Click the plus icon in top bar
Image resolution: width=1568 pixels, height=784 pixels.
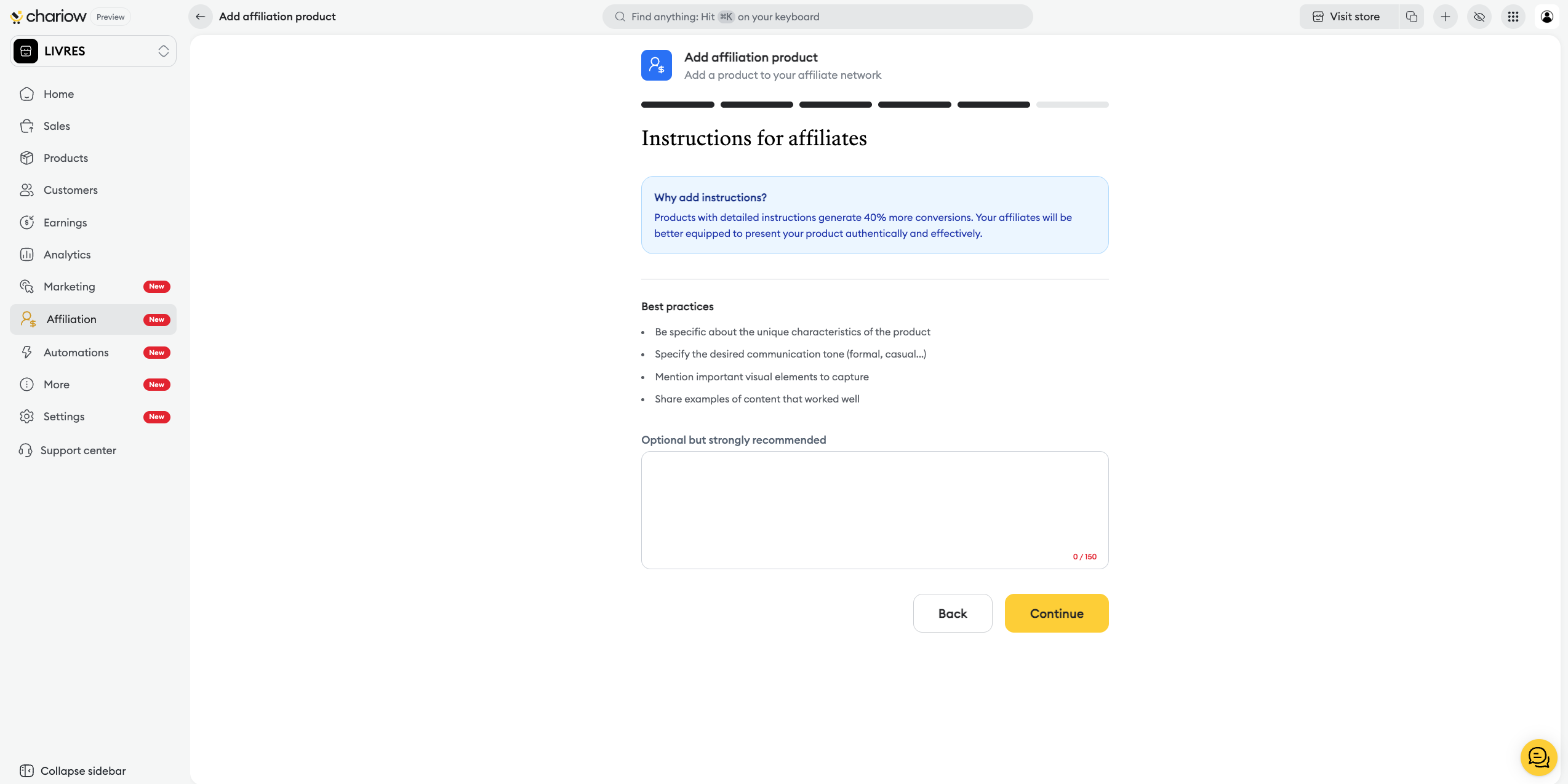1446,17
